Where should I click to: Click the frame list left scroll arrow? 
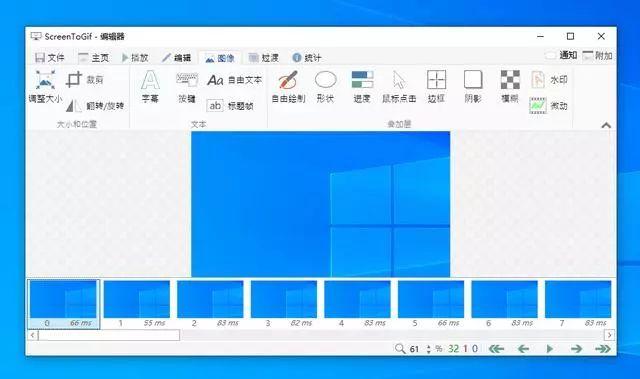tap(32, 335)
